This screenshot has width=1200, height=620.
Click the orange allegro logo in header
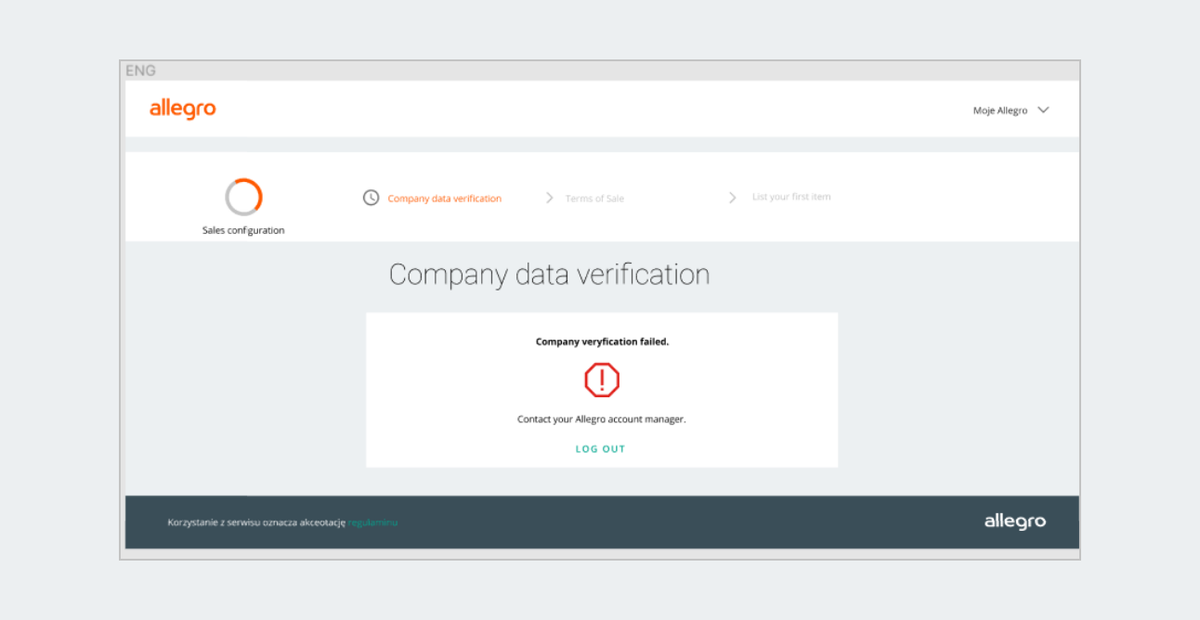point(183,109)
